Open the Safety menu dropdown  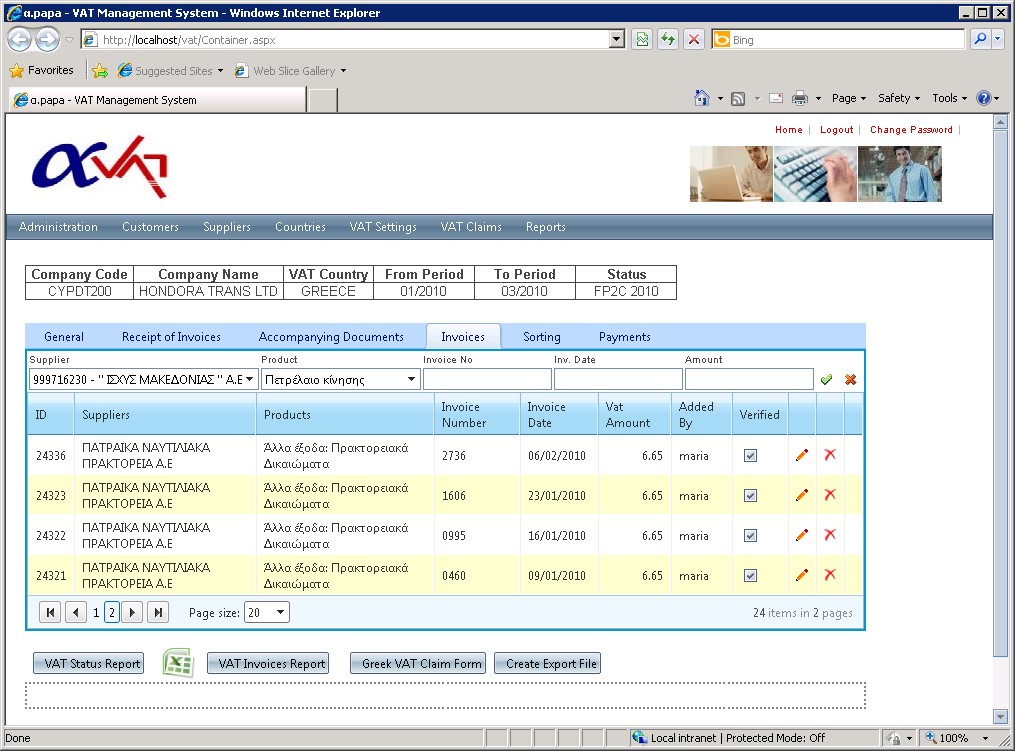pos(898,98)
